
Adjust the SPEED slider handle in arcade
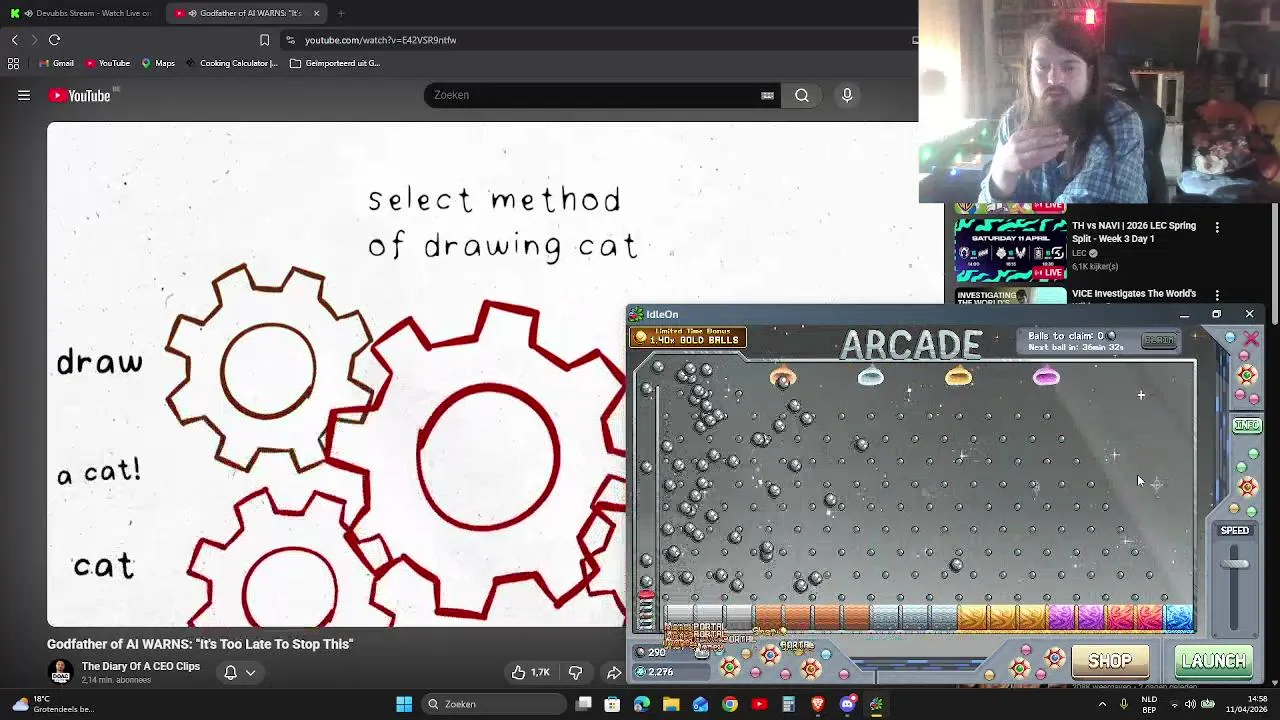[1236, 564]
